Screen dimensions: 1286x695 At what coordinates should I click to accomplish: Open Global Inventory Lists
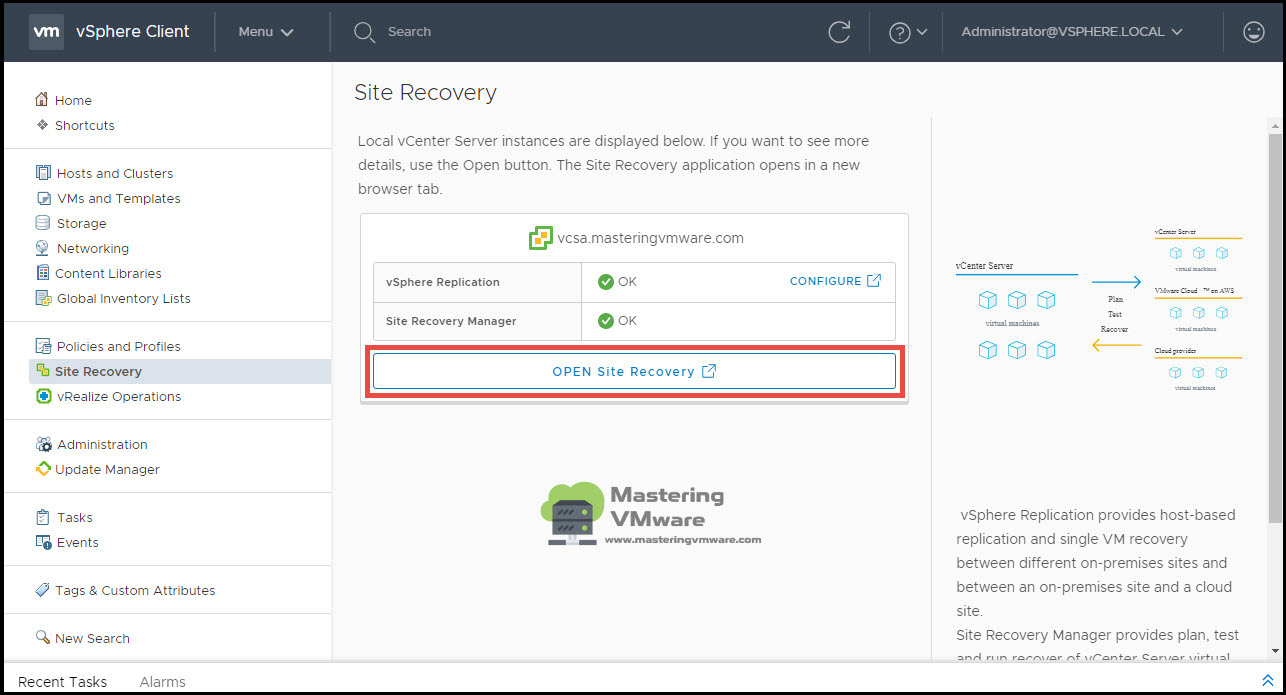coord(124,298)
